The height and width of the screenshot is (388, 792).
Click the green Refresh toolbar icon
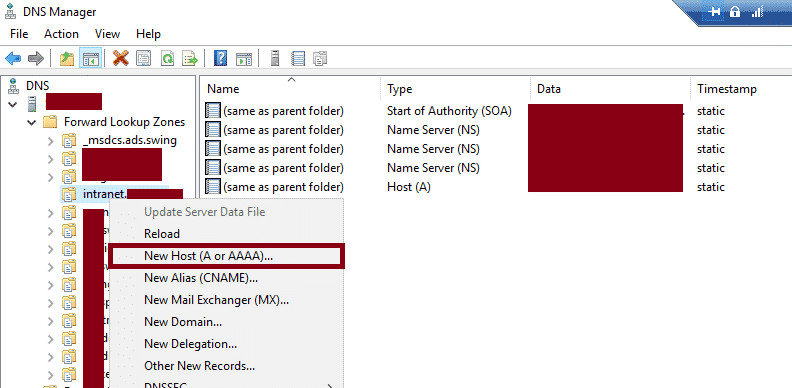pyautogui.click(x=167, y=59)
